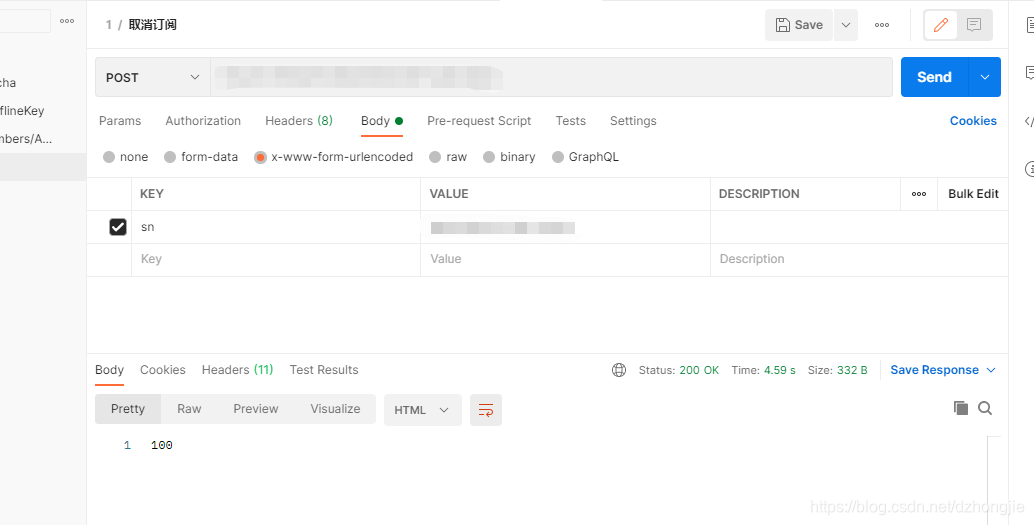The height and width of the screenshot is (525, 1034).
Task: Switch to Raw response view
Action: click(189, 409)
